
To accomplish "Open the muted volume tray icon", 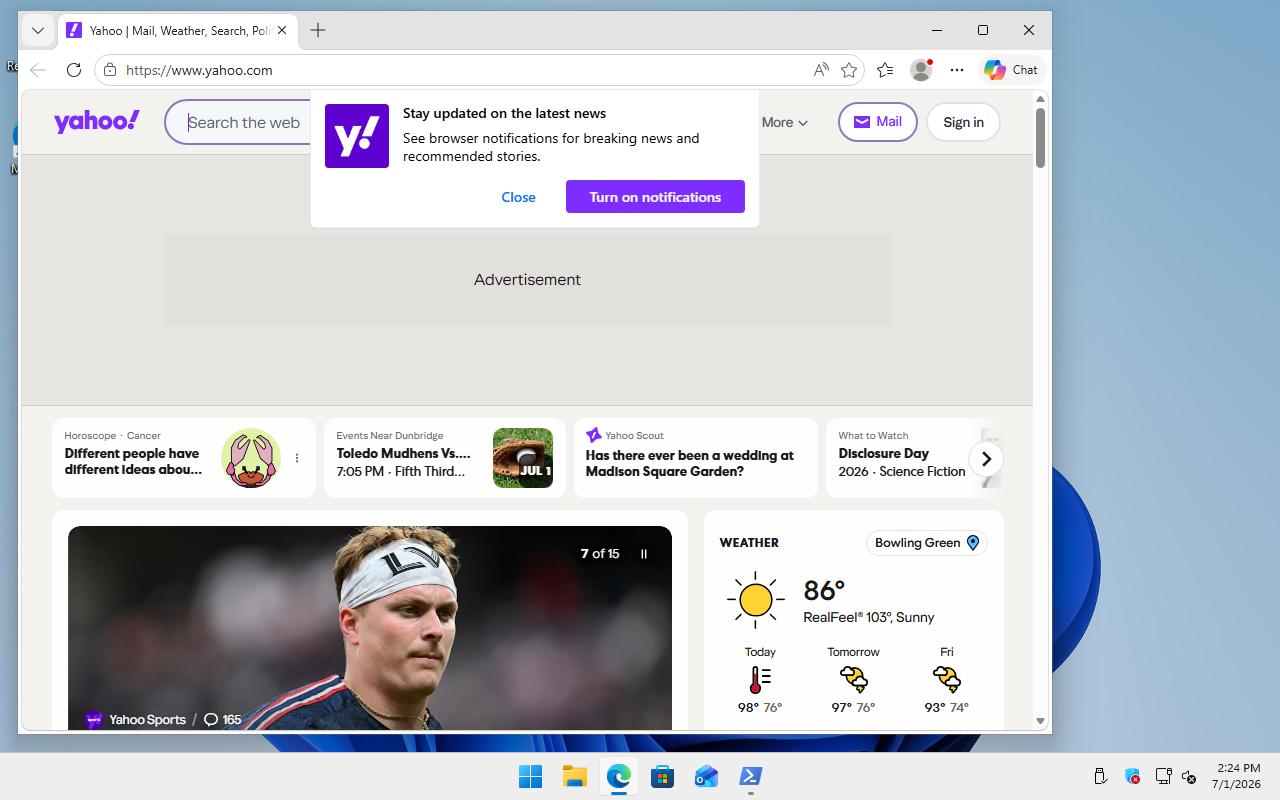I will coord(1189,776).
